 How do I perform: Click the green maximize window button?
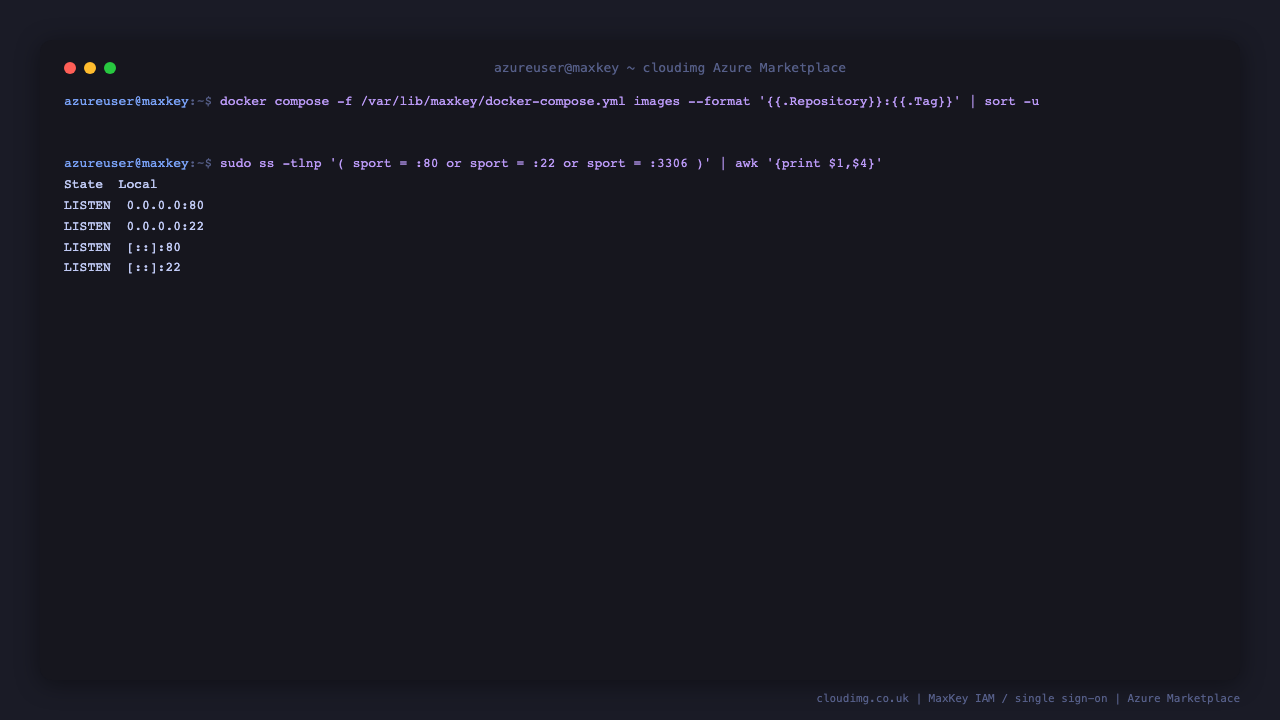(x=110, y=68)
